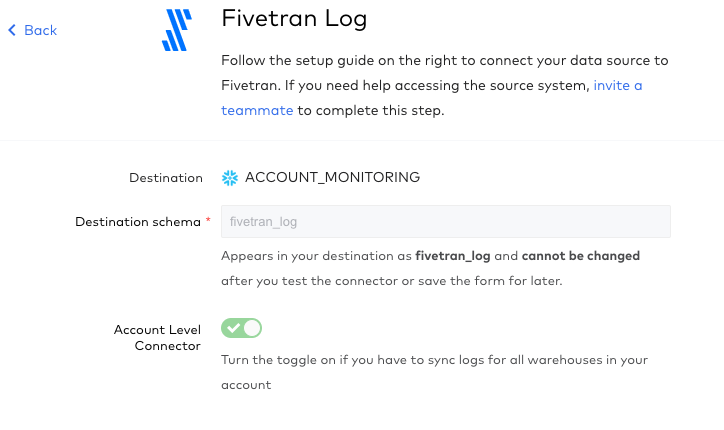The image size is (724, 430).
Task: Click the Destination field label
Action: [x=166, y=178]
